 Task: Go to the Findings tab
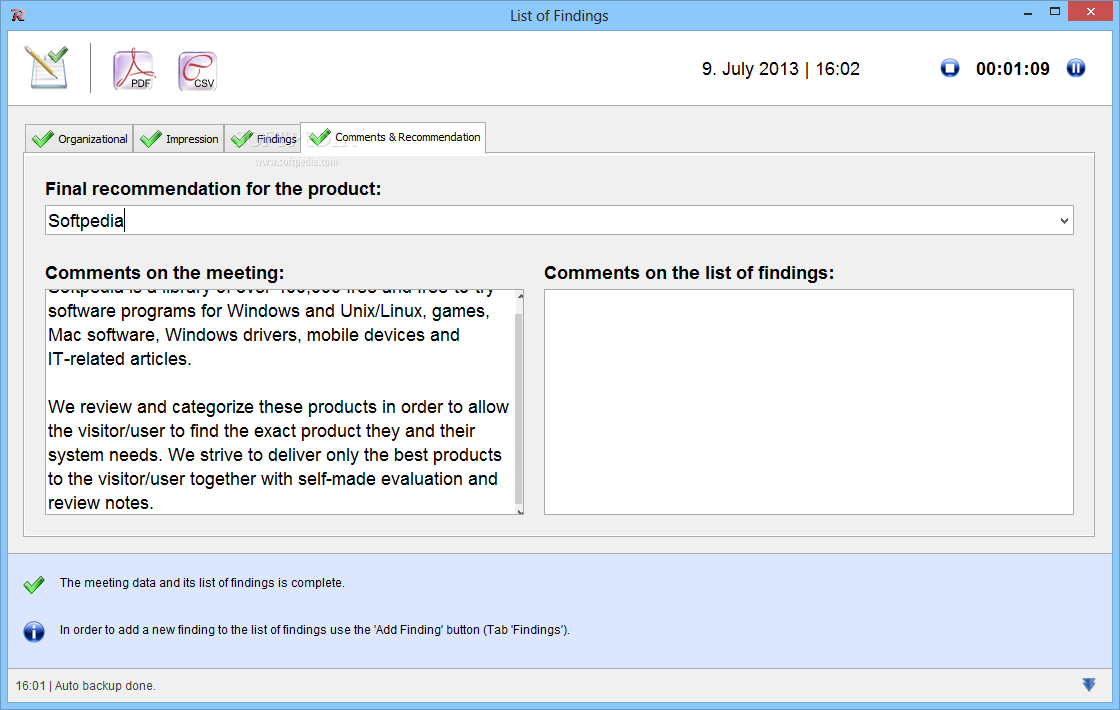click(263, 139)
